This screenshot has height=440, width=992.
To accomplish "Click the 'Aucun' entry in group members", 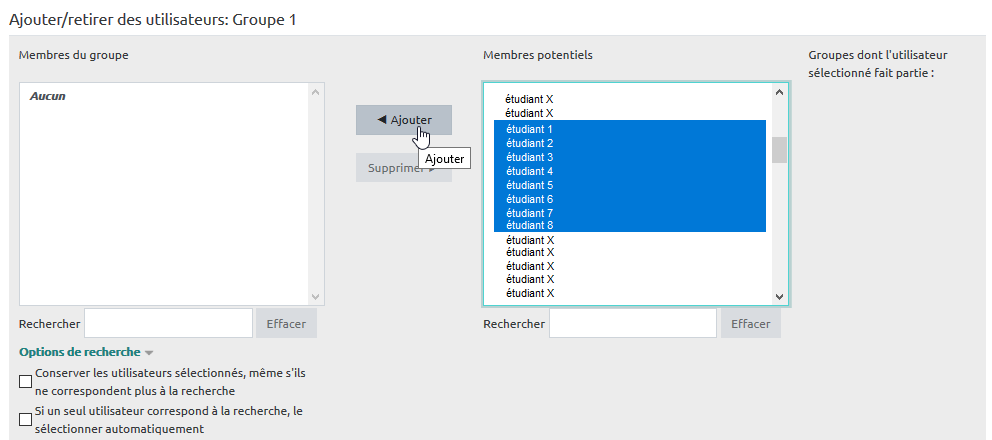I will [x=48, y=97].
